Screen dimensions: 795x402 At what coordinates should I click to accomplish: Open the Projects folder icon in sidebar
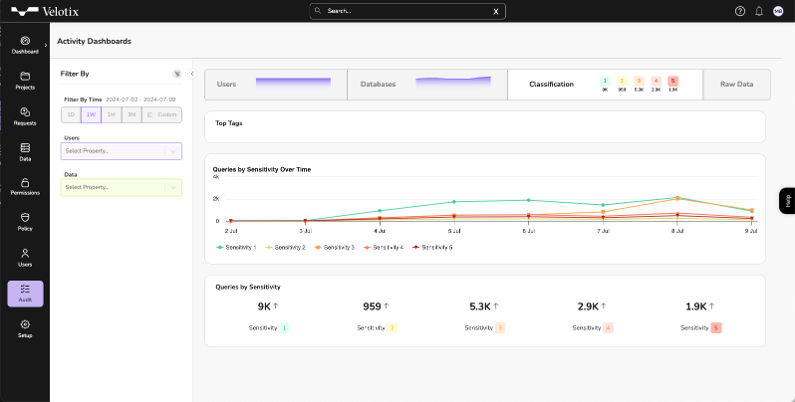click(x=25, y=77)
